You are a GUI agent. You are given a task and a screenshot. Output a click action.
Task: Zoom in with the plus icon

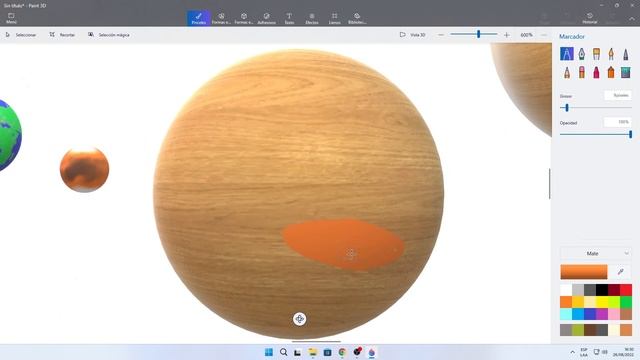click(507, 35)
